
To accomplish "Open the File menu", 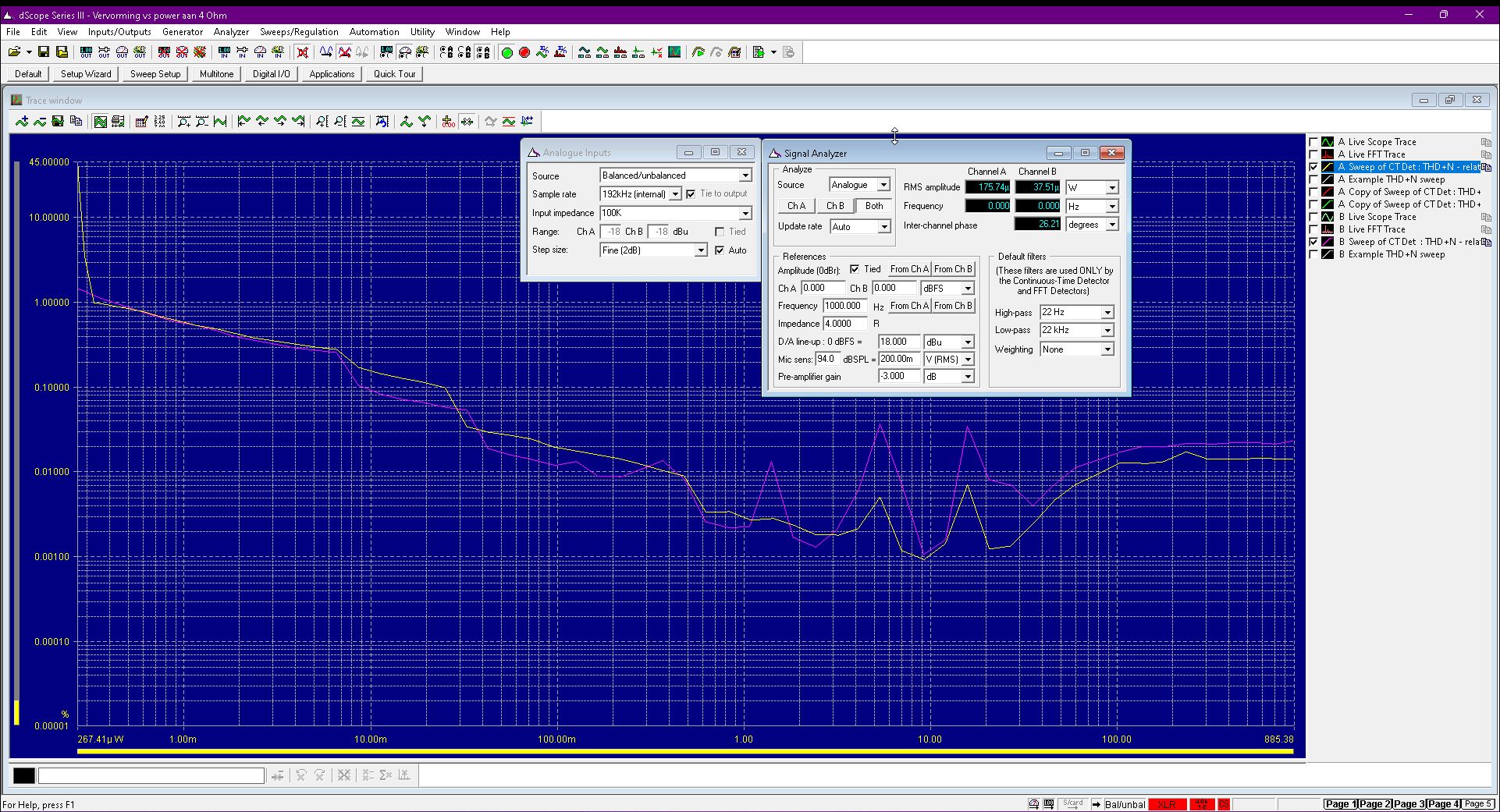I will 13,32.
